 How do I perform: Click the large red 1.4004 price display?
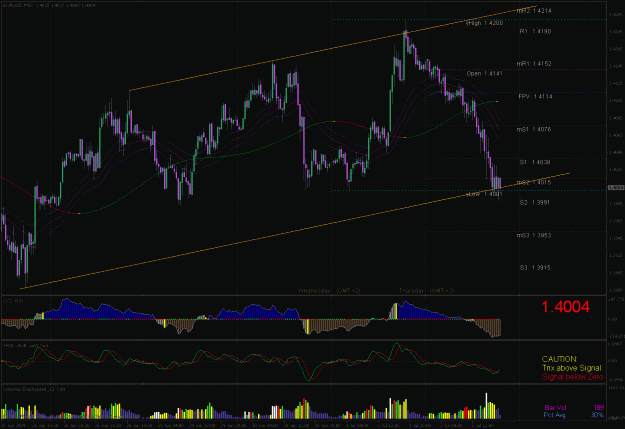pyautogui.click(x=565, y=307)
